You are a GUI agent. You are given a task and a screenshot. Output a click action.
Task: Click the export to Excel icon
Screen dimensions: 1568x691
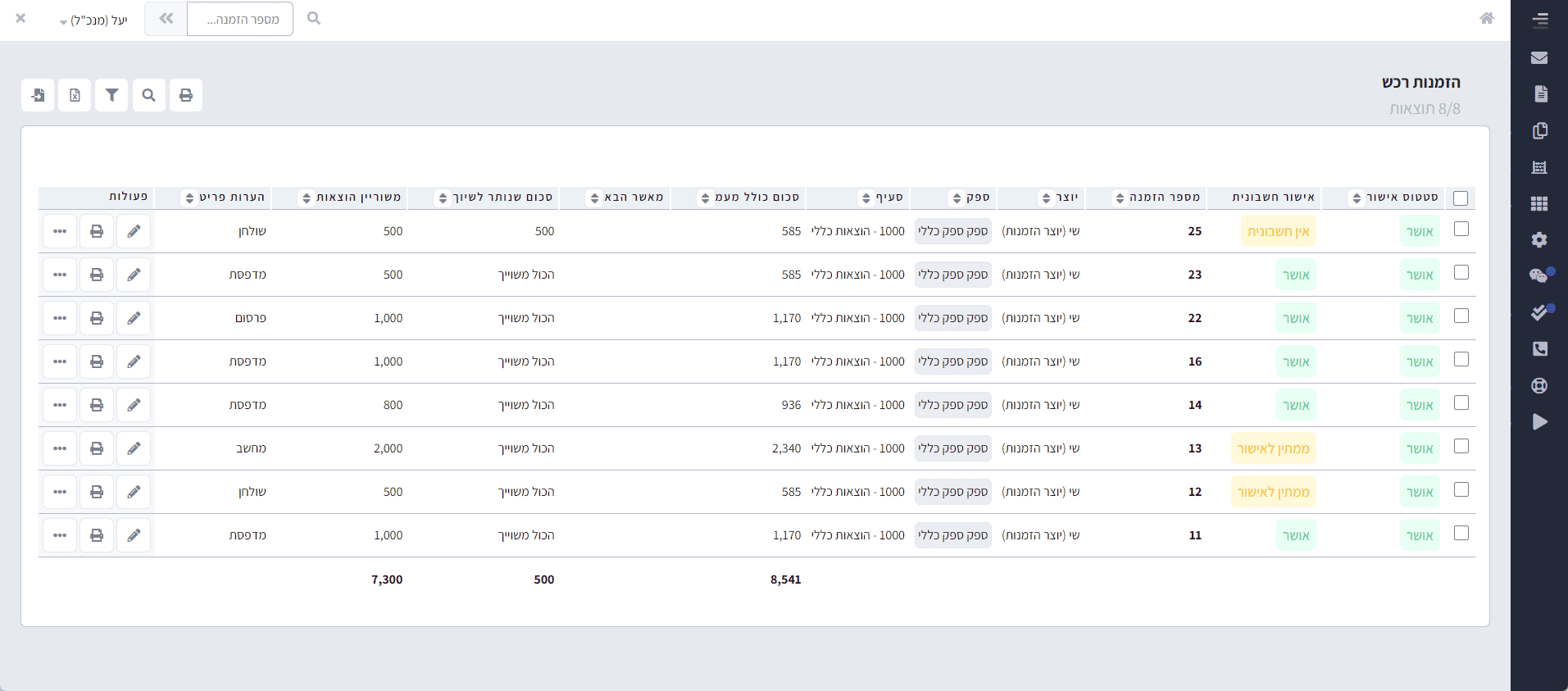tap(75, 95)
